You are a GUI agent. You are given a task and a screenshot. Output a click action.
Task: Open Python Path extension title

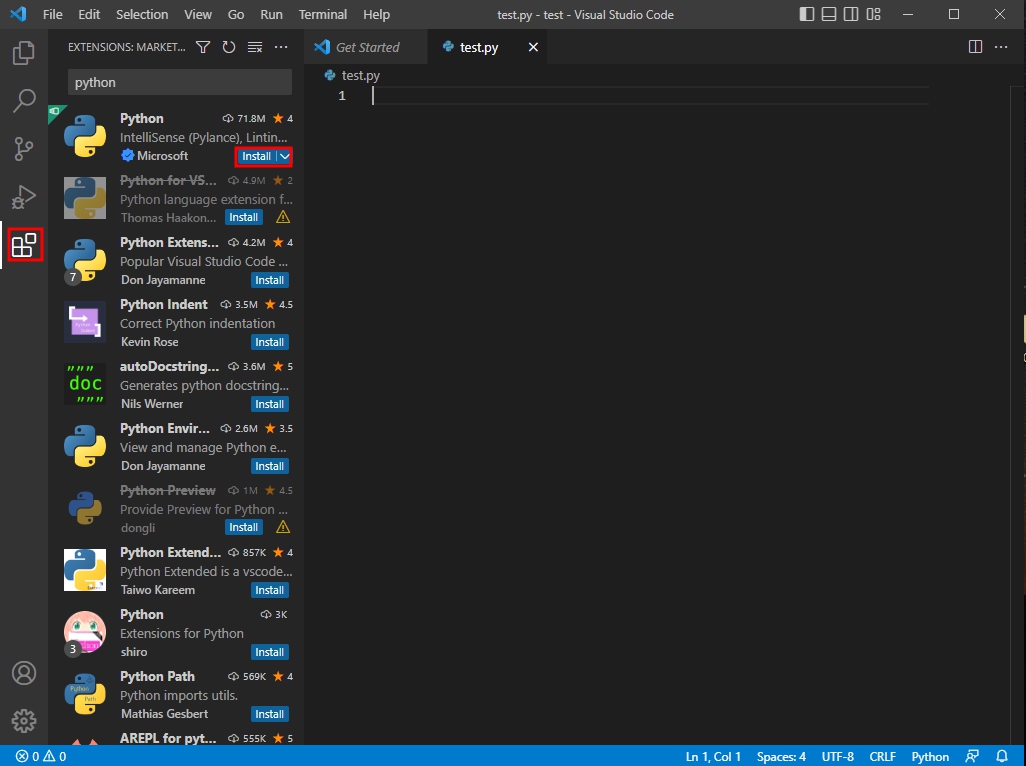click(157, 676)
